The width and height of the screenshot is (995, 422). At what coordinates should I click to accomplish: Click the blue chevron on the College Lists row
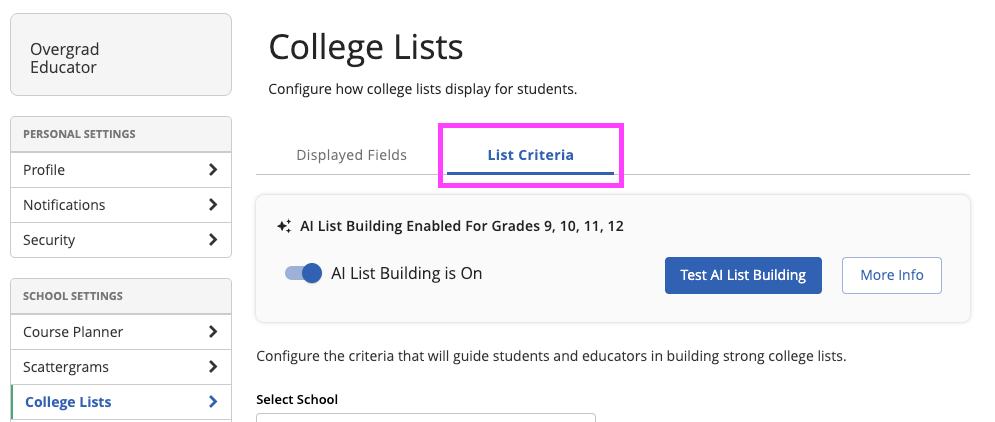(x=212, y=402)
